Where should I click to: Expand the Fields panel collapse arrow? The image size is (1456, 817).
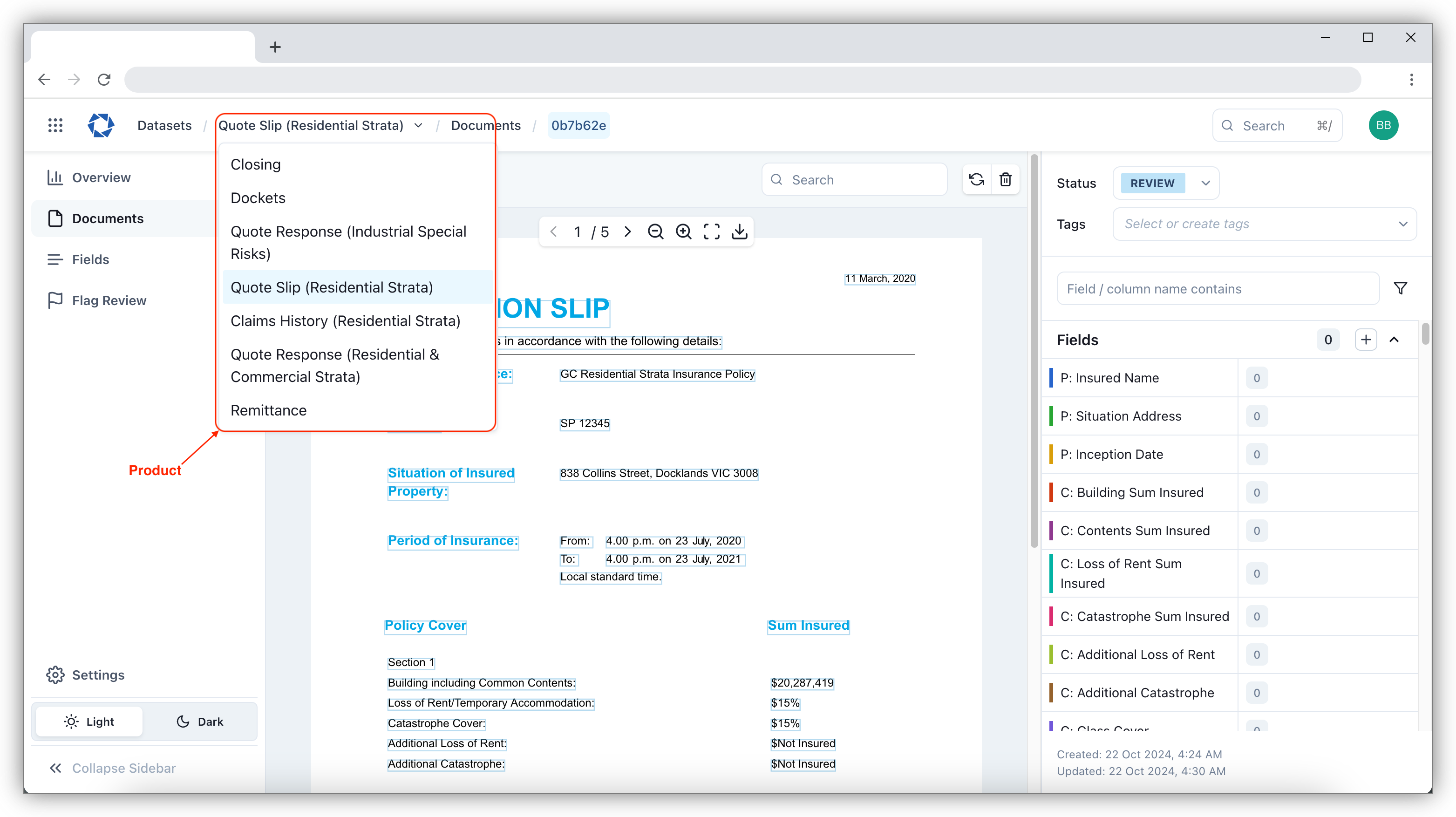[x=1395, y=339]
